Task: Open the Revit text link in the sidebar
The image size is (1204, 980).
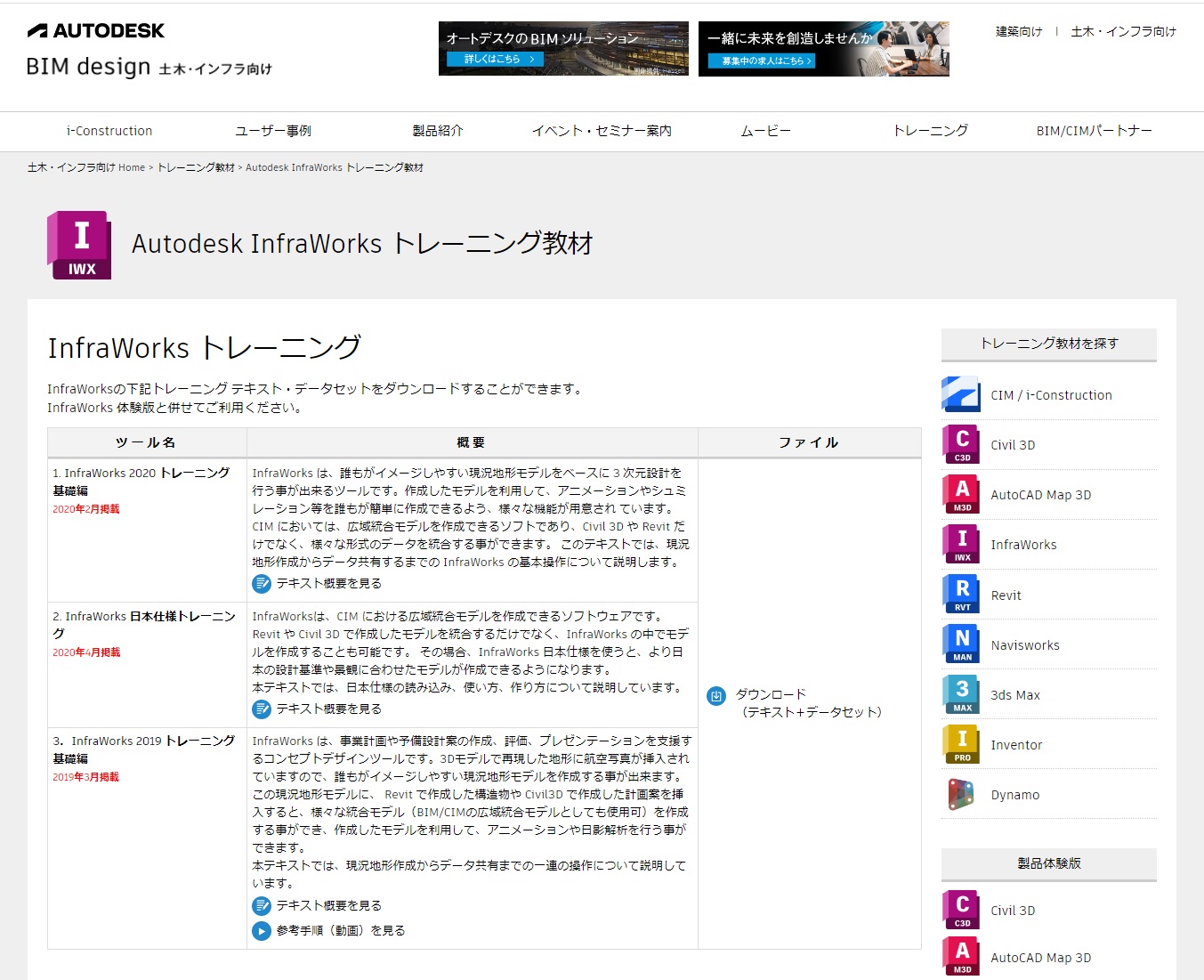Action: 1006,595
